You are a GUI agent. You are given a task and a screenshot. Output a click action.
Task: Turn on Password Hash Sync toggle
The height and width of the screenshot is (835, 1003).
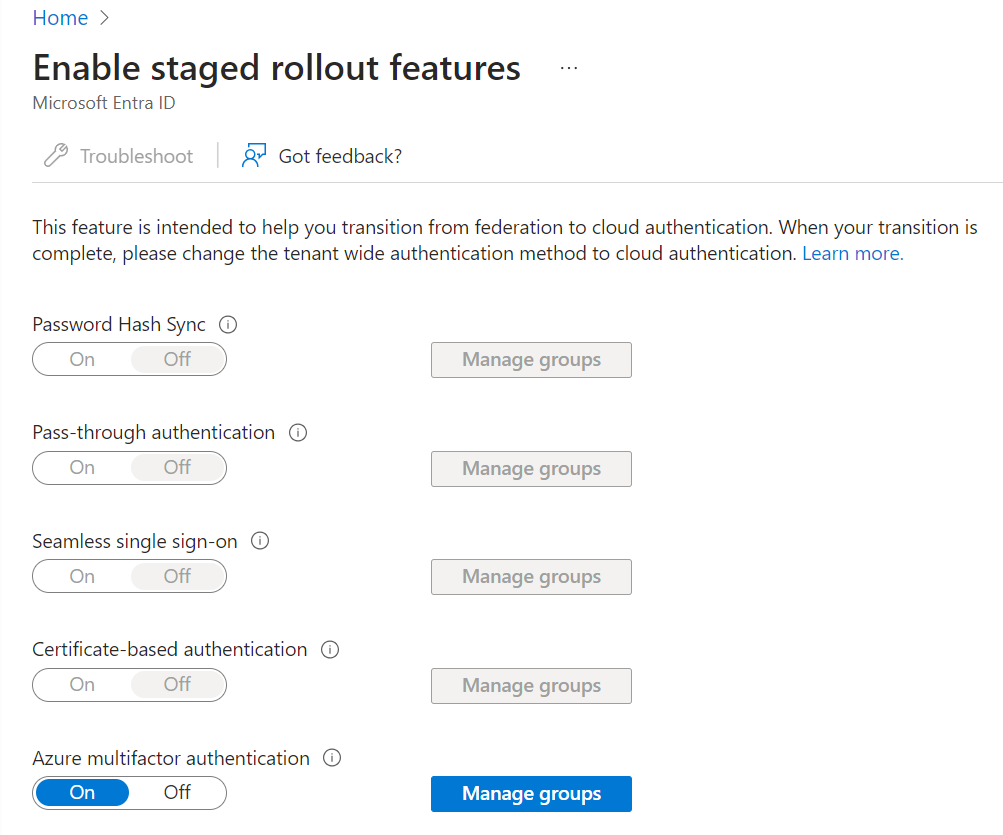(83, 360)
